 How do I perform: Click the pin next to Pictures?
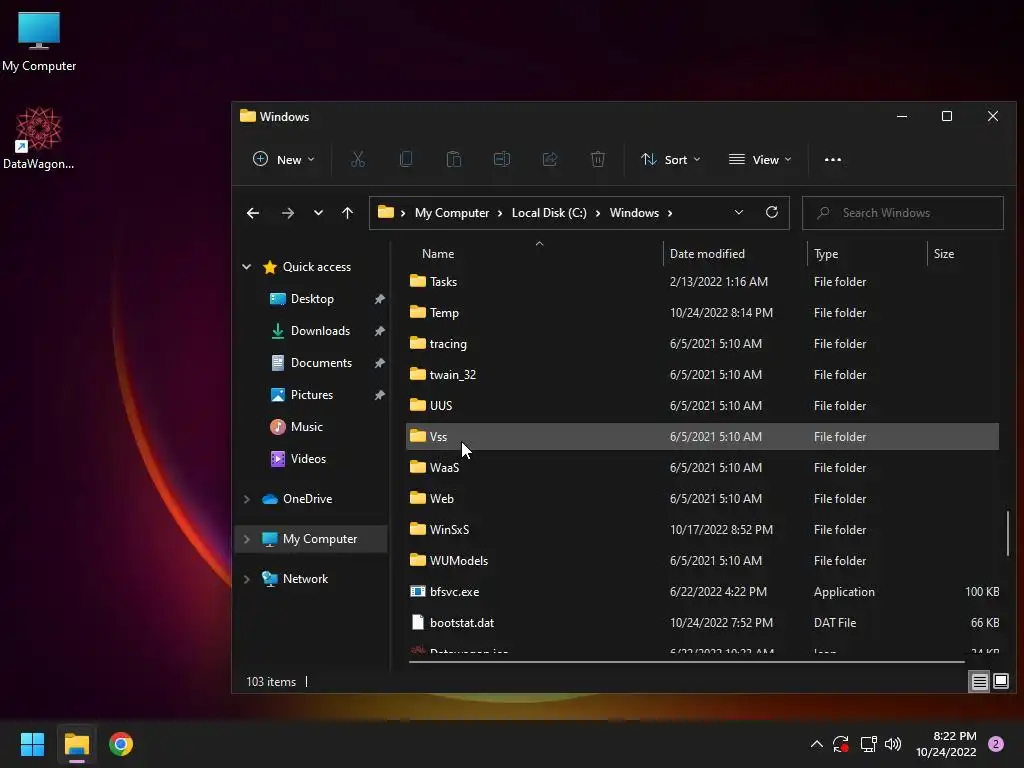point(379,395)
